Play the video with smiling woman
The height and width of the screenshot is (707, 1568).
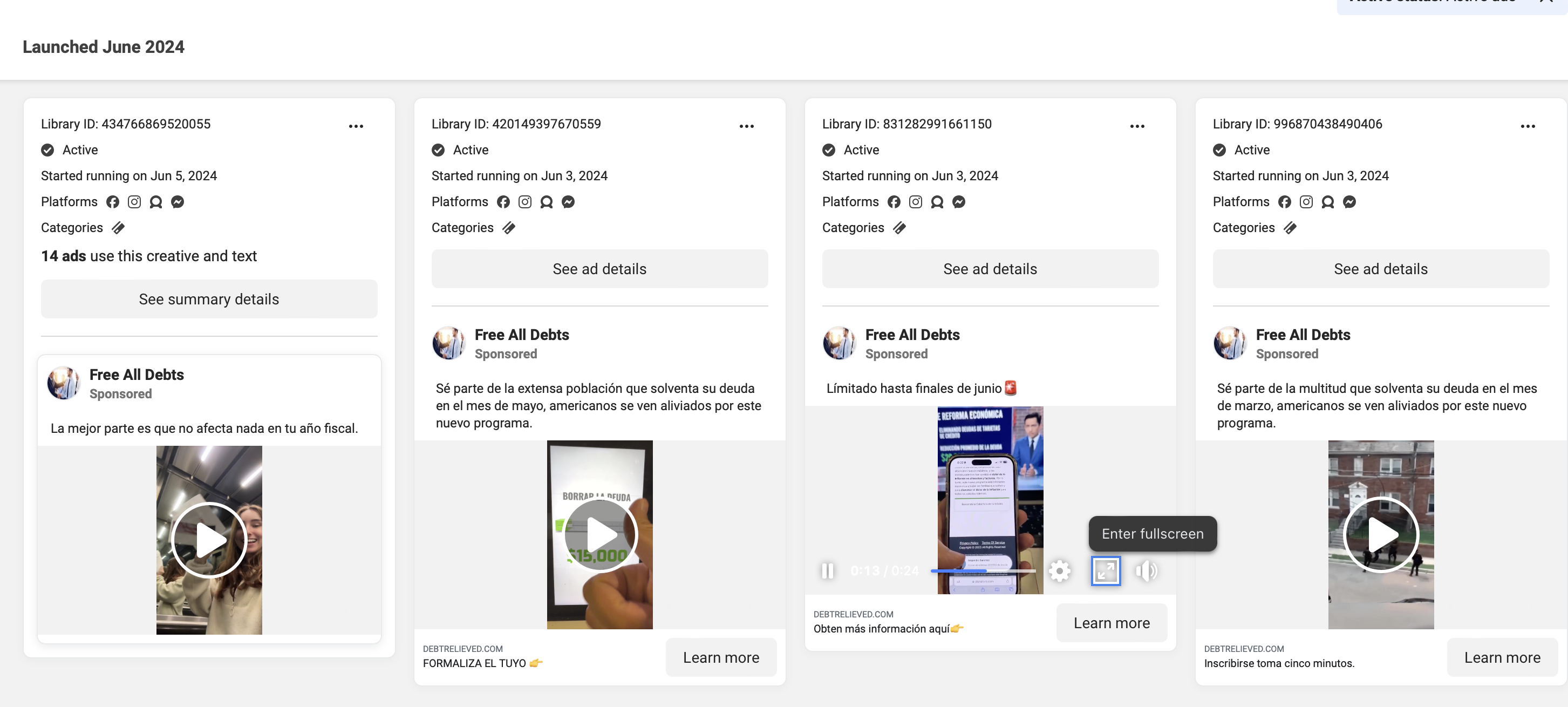click(x=209, y=540)
